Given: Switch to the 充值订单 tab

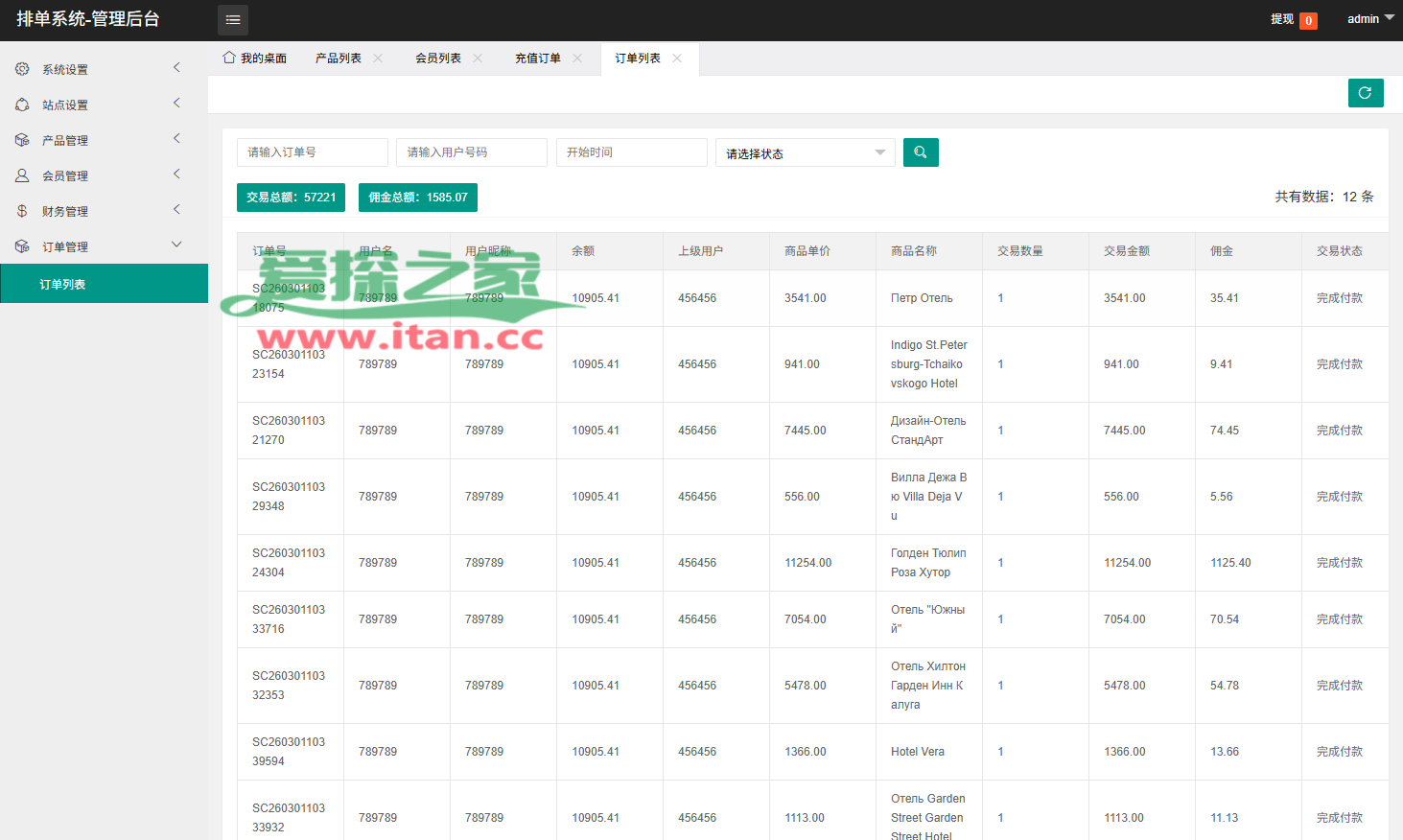Looking at the screenshot, I should [537, 58].
